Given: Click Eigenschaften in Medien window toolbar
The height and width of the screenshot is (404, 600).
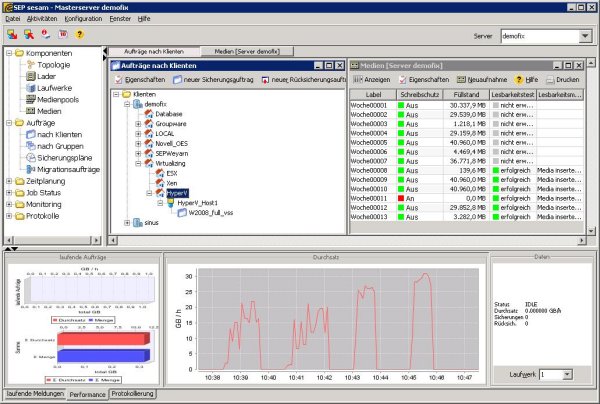Looking at the screenshot, I should tap(424, 80).
